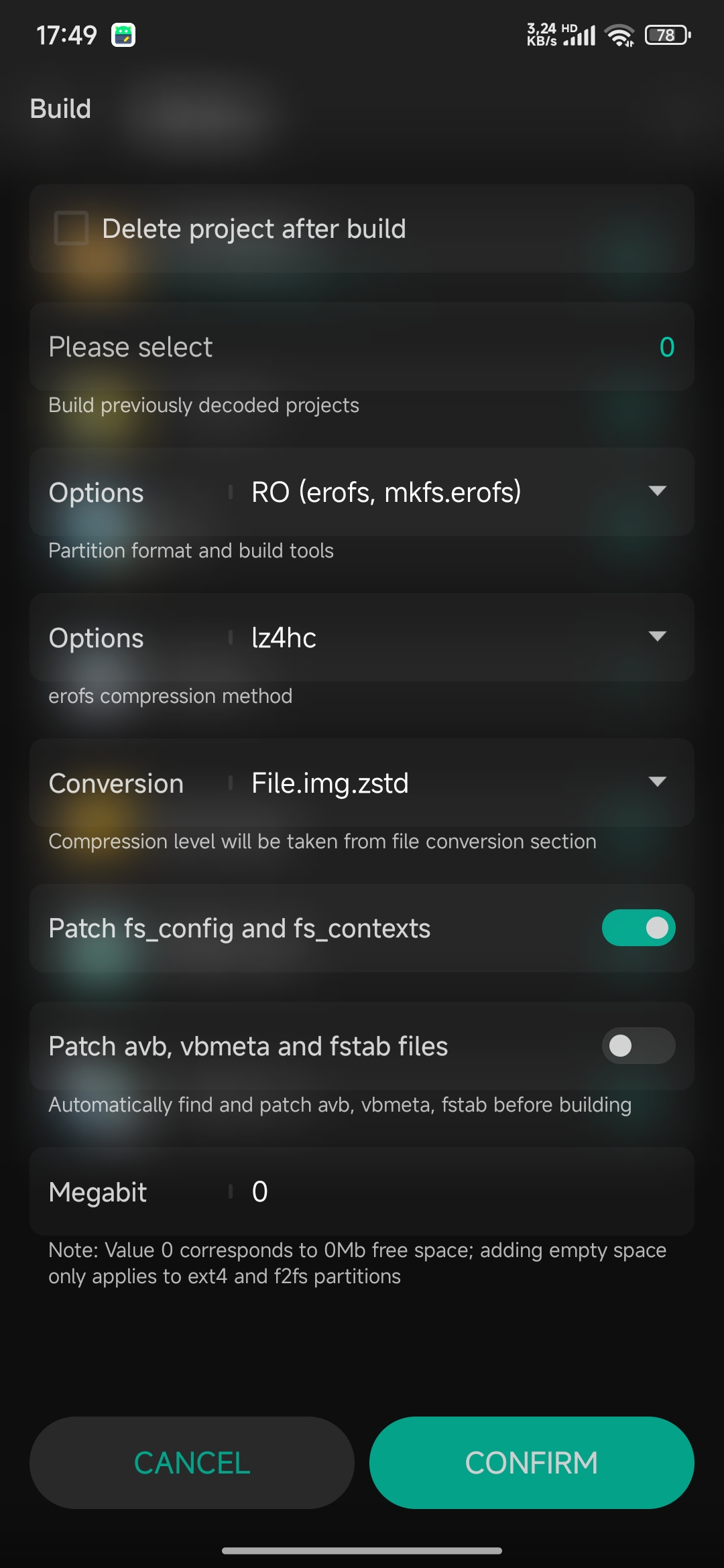Tap the selected project count 0
724x1568 pixels.
click(x=666, y=347)
